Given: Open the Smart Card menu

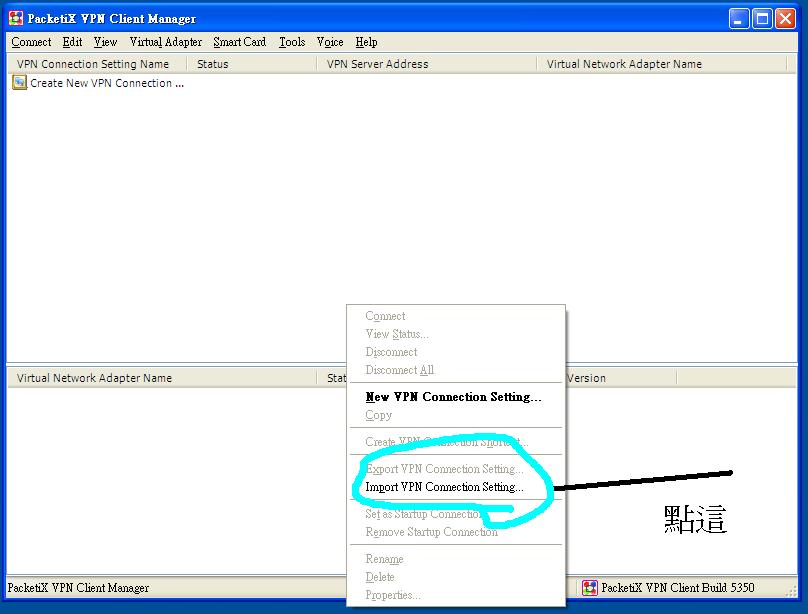Looking at the screenshot, I should [240, 42].
